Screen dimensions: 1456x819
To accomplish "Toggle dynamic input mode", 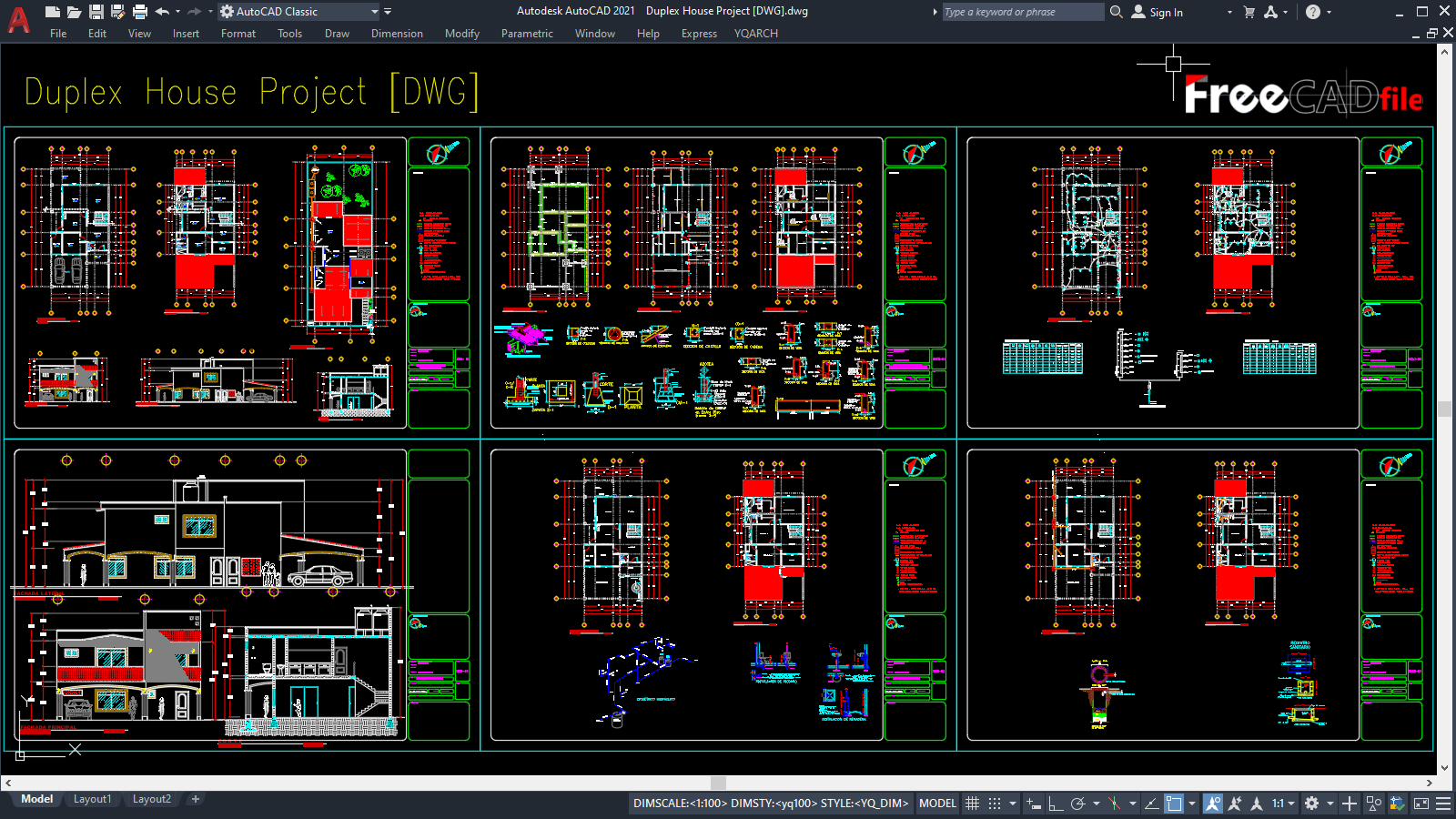I will (1034, 804).
